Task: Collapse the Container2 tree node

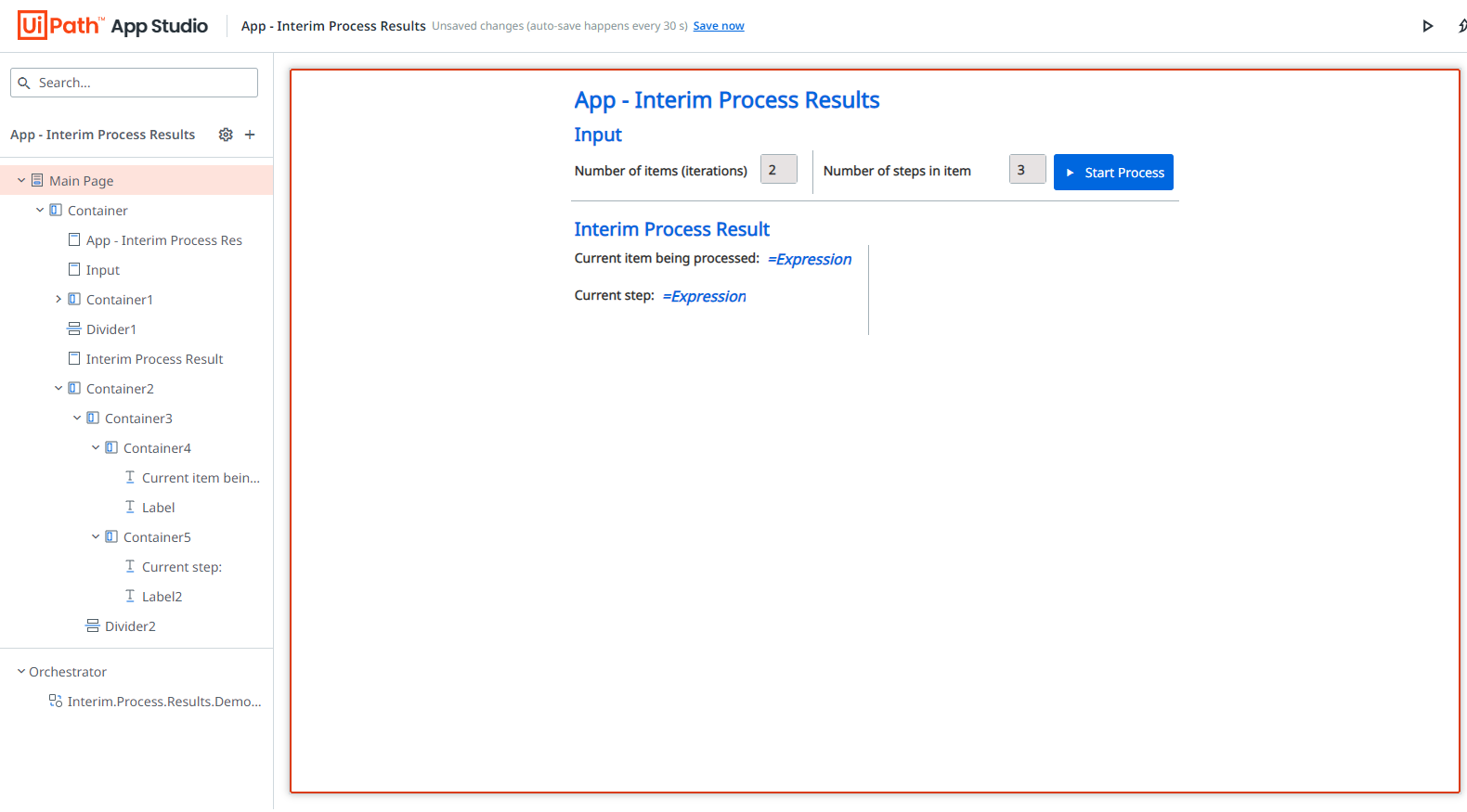Action: point(58,389)
